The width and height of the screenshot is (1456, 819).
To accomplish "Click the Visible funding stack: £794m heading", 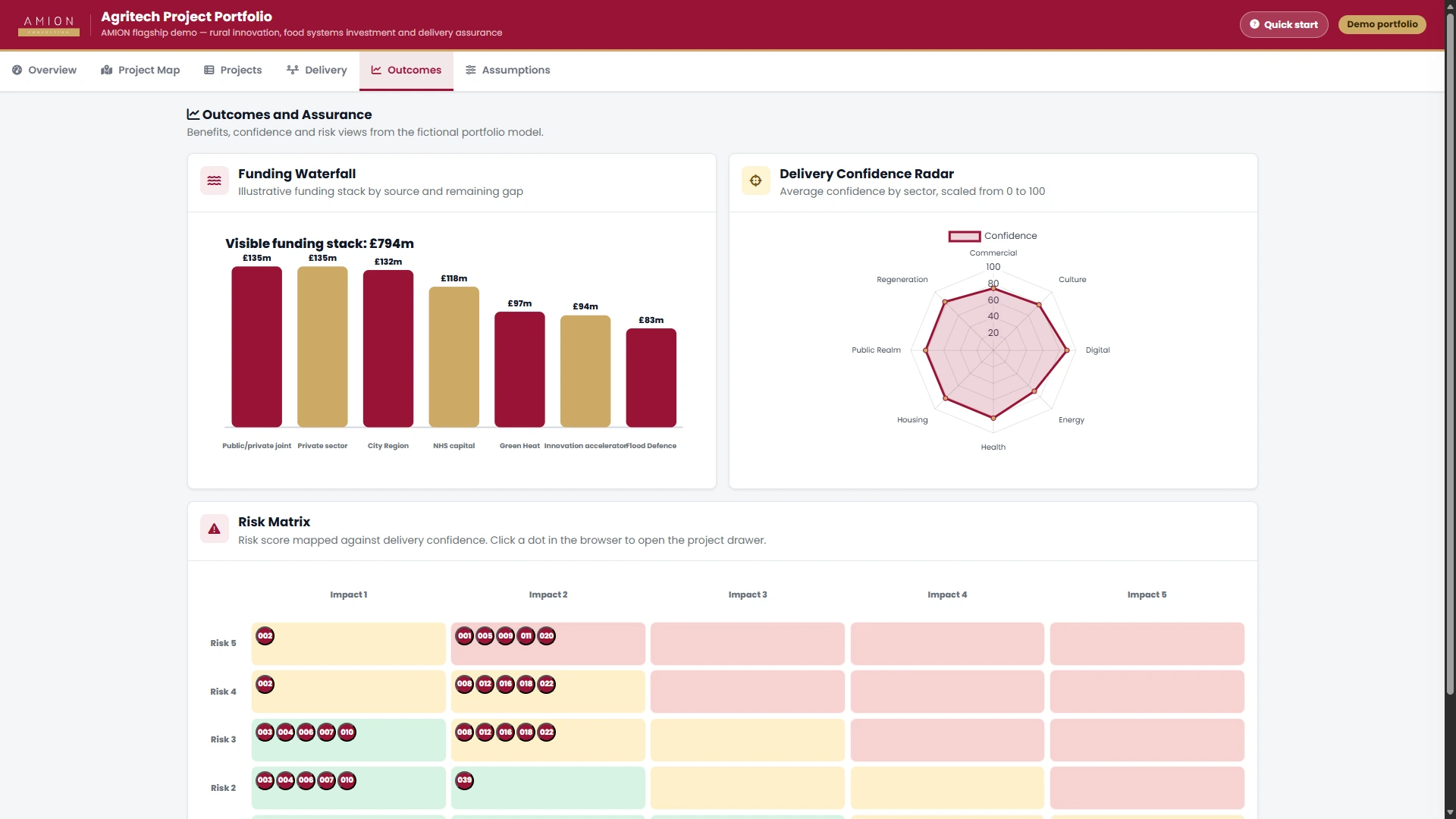I will pos(319,243).
